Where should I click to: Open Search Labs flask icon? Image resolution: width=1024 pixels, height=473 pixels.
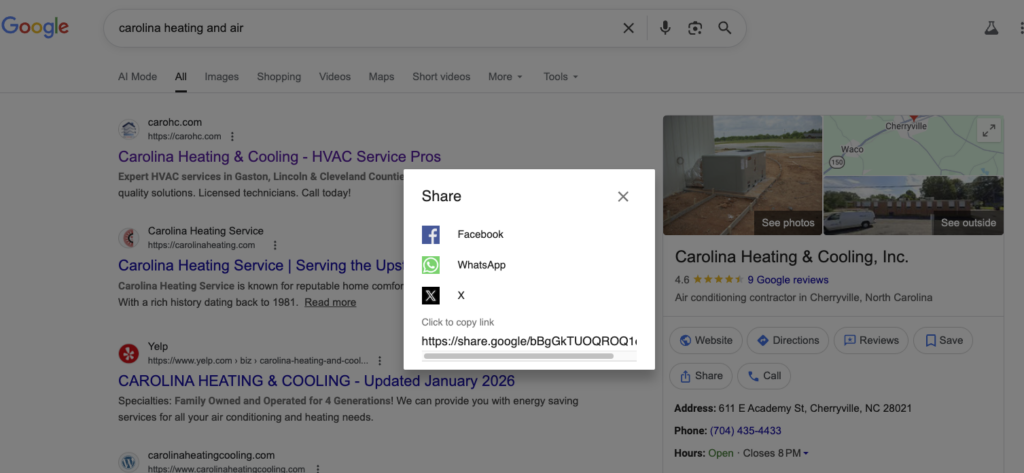(x=991, y=28)
